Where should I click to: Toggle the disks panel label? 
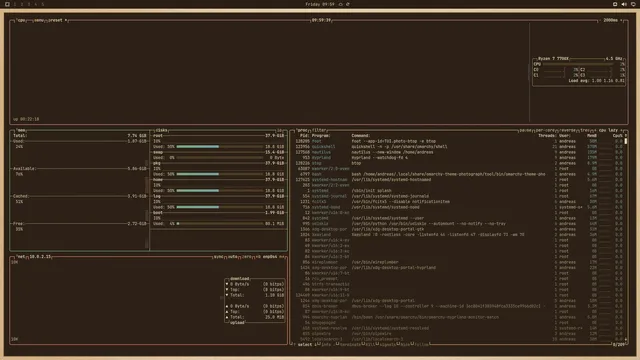[x=161, y=130]
